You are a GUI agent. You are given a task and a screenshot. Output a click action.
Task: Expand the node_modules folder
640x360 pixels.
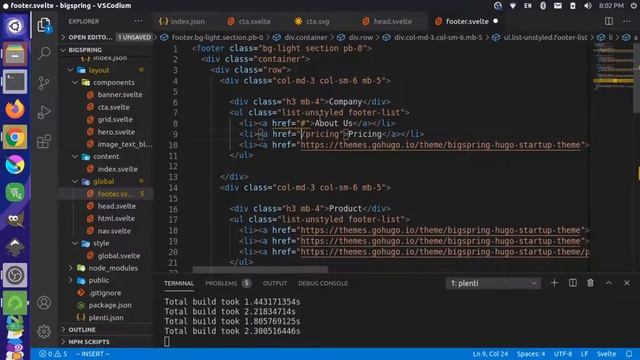click(106, 268)
